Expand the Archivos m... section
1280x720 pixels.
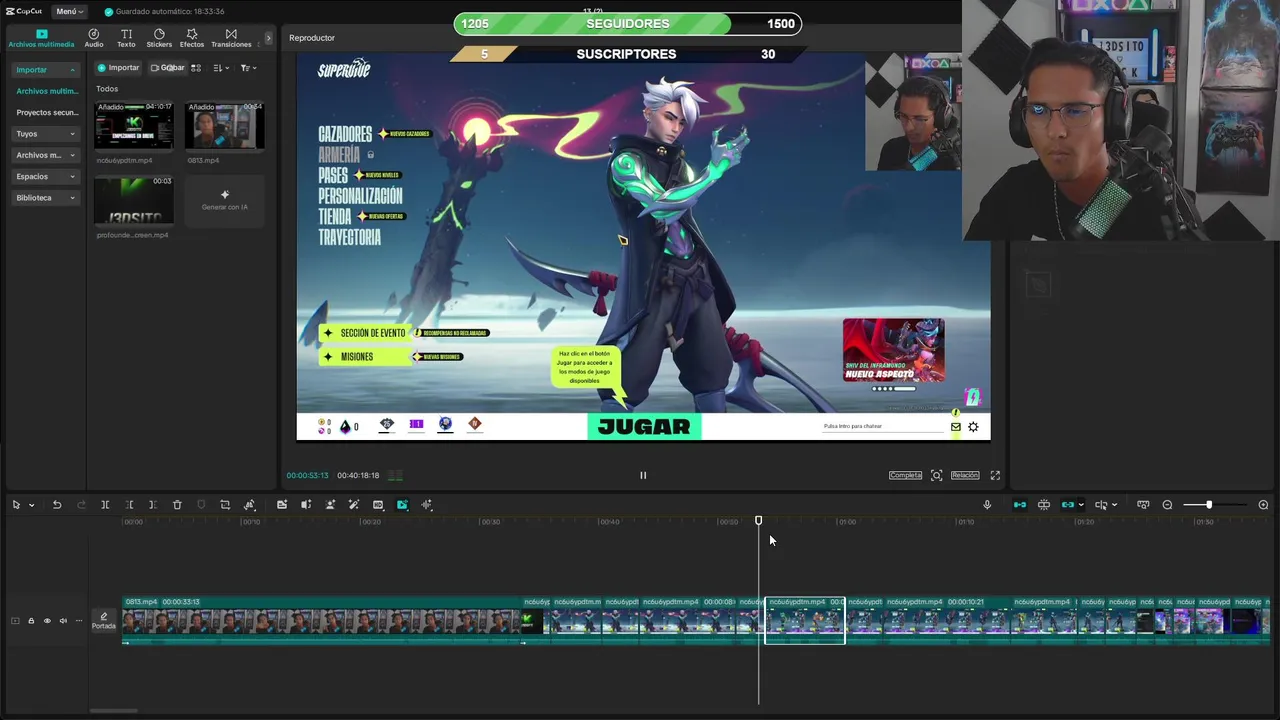[45, 155]
